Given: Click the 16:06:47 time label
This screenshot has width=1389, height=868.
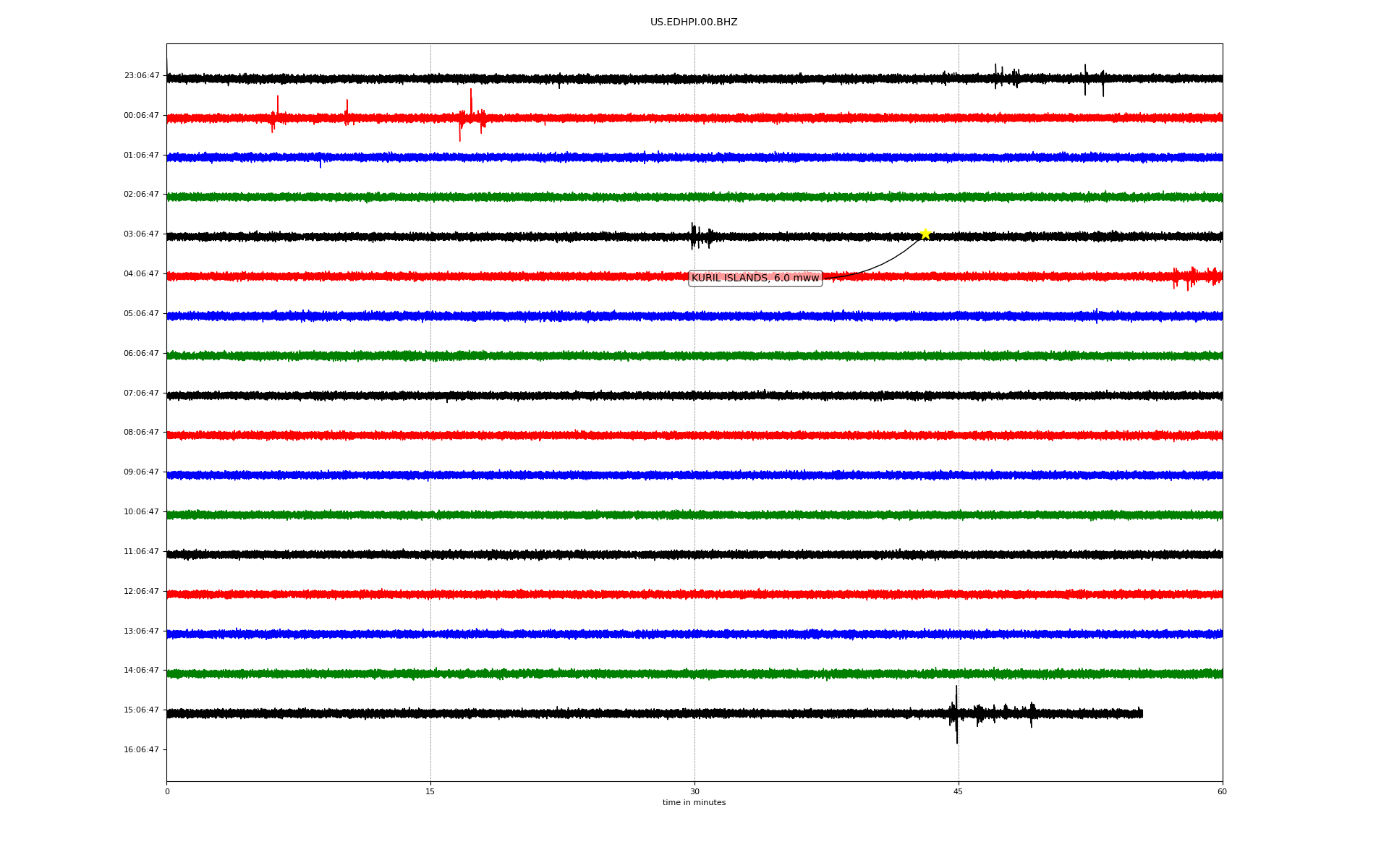Looking at the screenshot, I should [x=142, y=750].
